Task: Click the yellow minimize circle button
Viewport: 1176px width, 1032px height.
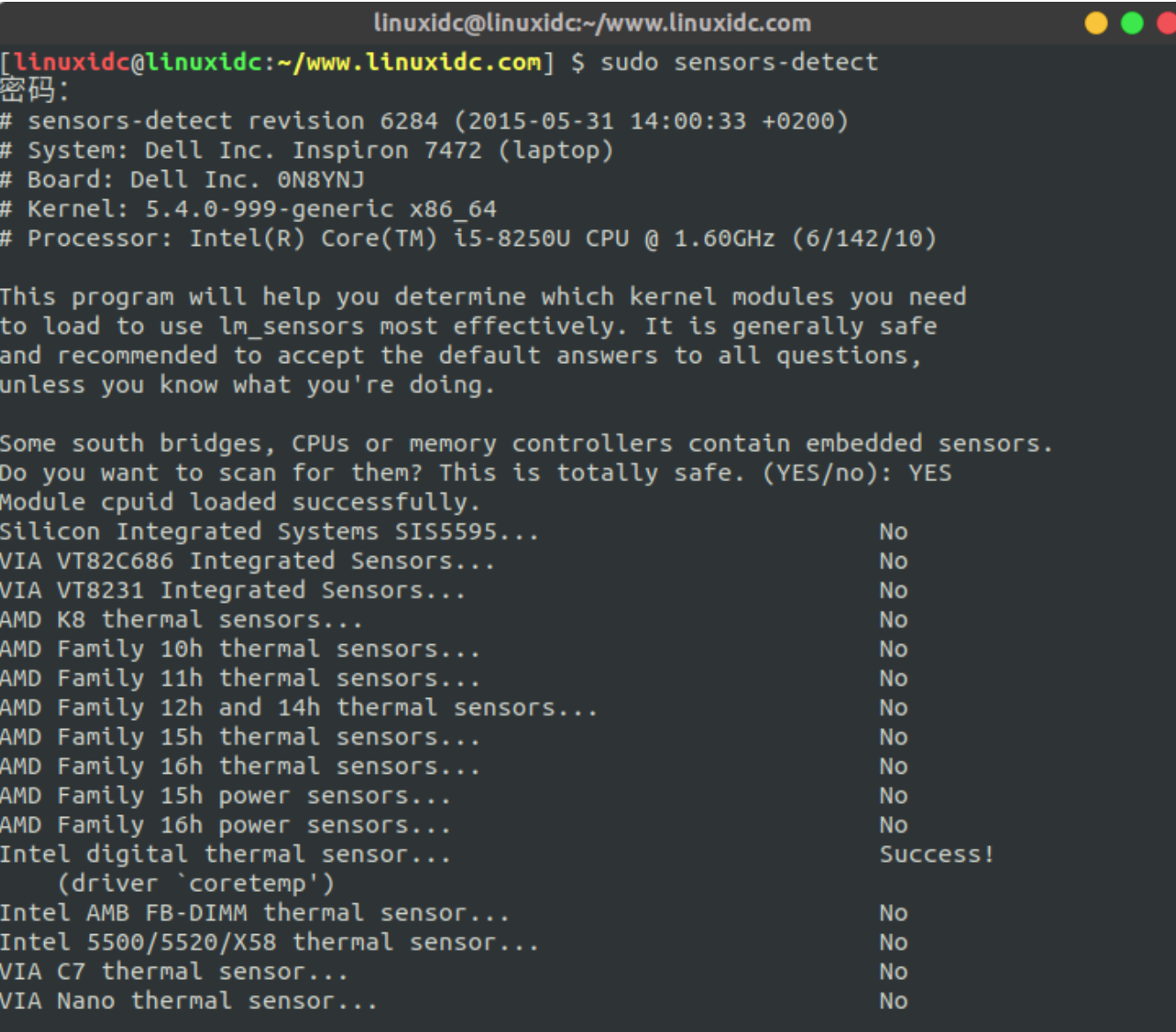Action: [1096, 23]
